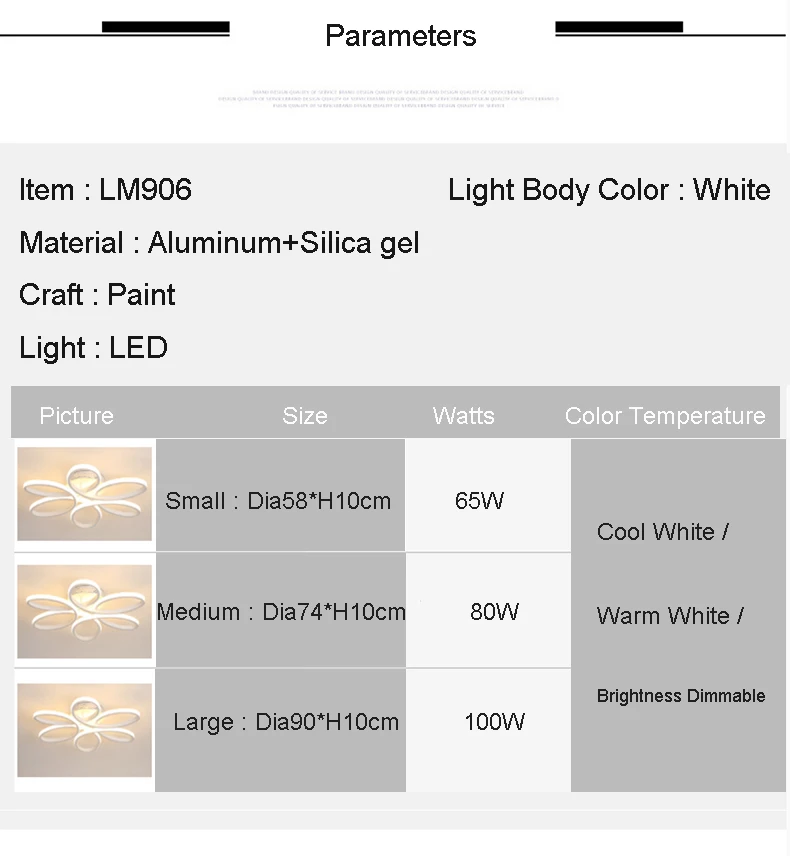Select the Small Dia58*H10cm size cell

point(281,495)
